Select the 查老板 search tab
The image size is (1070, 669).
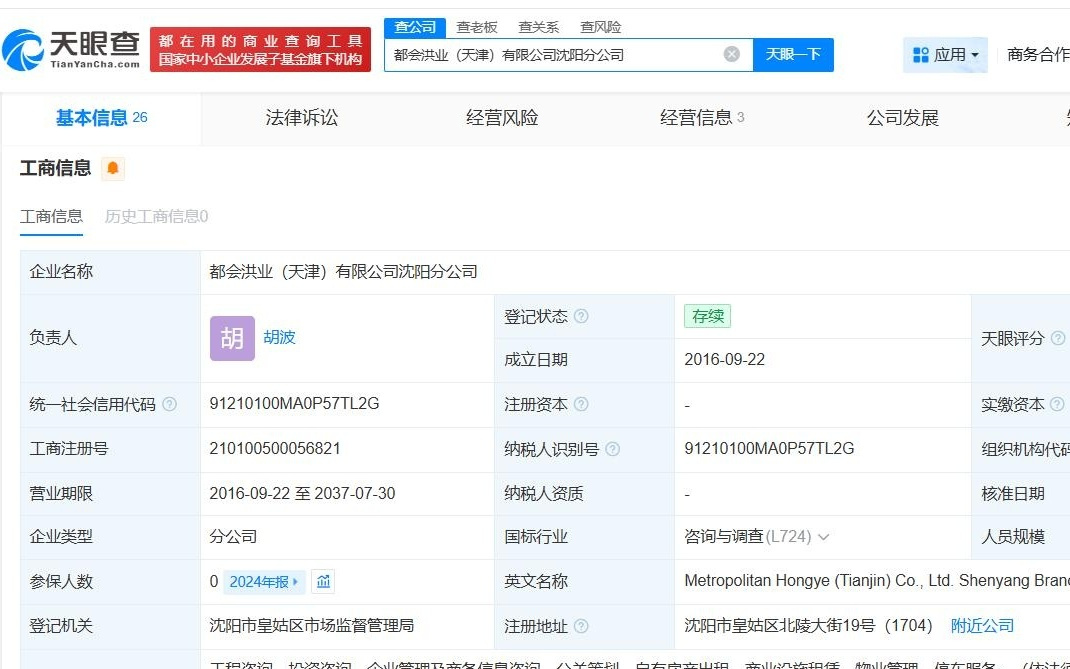pos(477,27)
